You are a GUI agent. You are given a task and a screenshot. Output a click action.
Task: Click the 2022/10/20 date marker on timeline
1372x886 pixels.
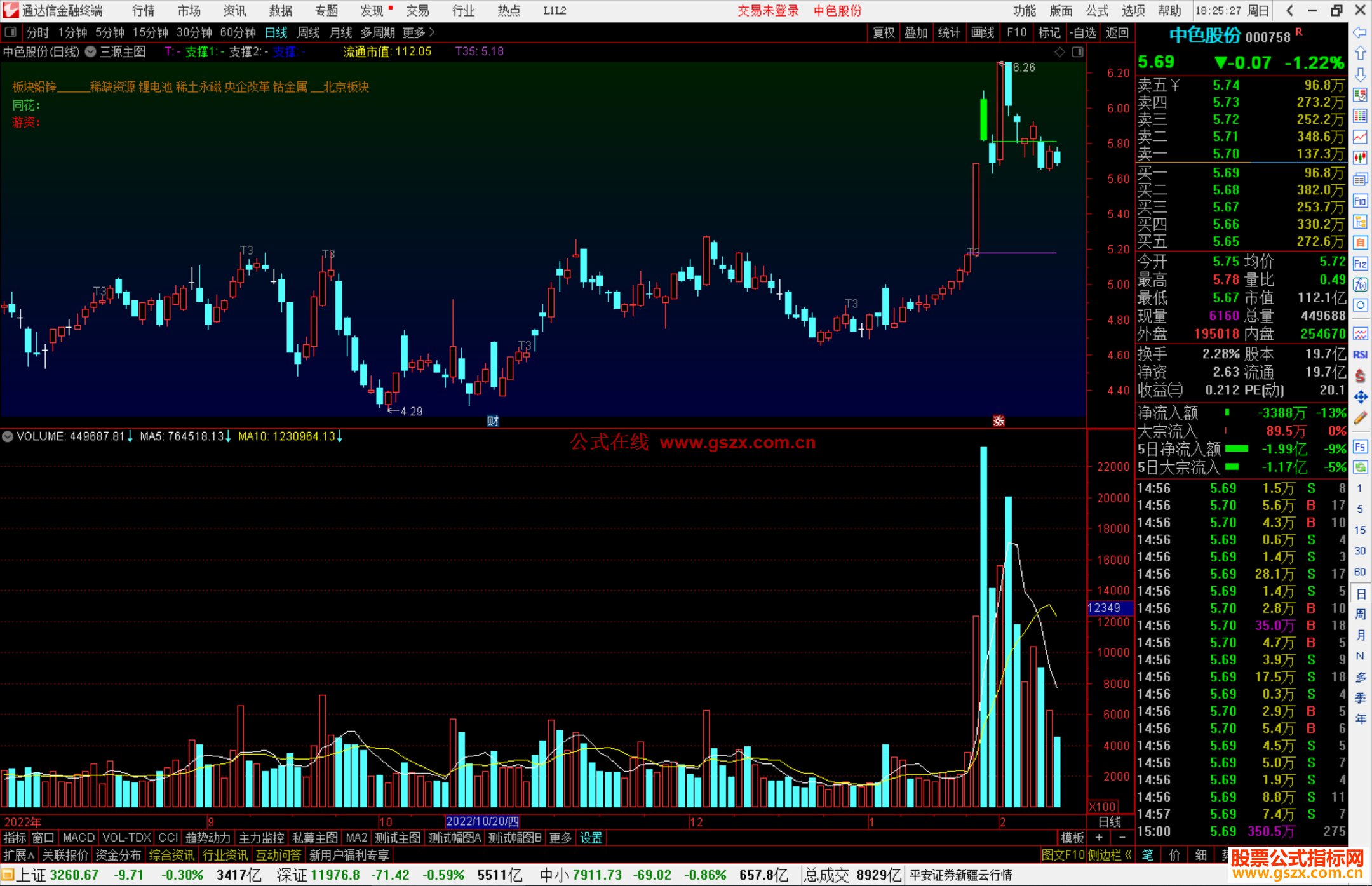tap(483, 821)
